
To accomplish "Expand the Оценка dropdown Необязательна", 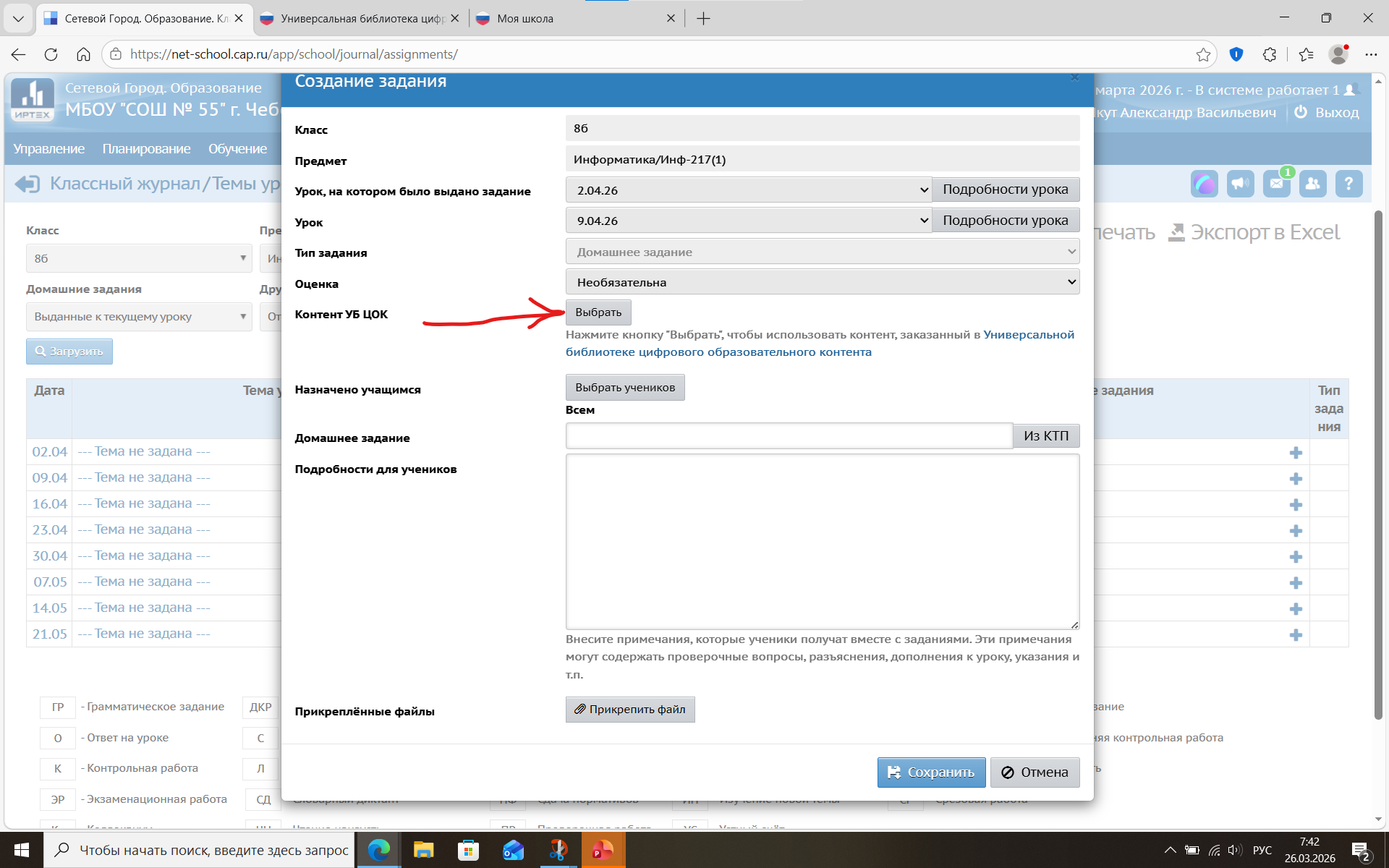I will click(822, 282).
